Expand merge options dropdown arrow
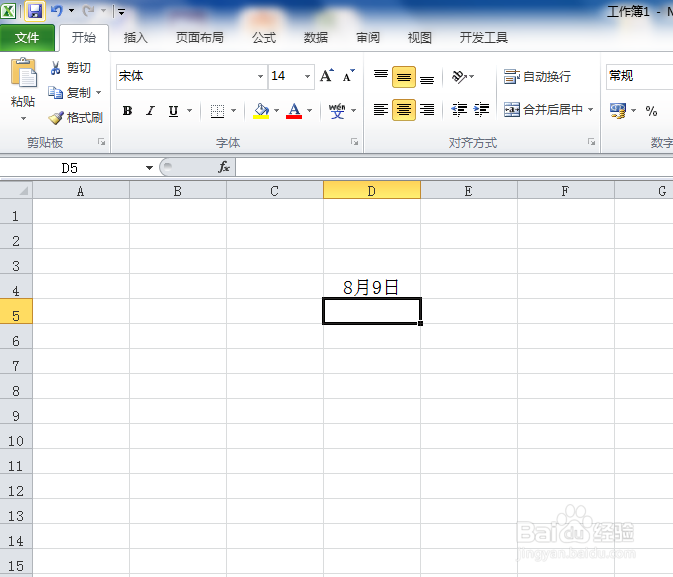673x577 pixels. (x=591, y=110)
